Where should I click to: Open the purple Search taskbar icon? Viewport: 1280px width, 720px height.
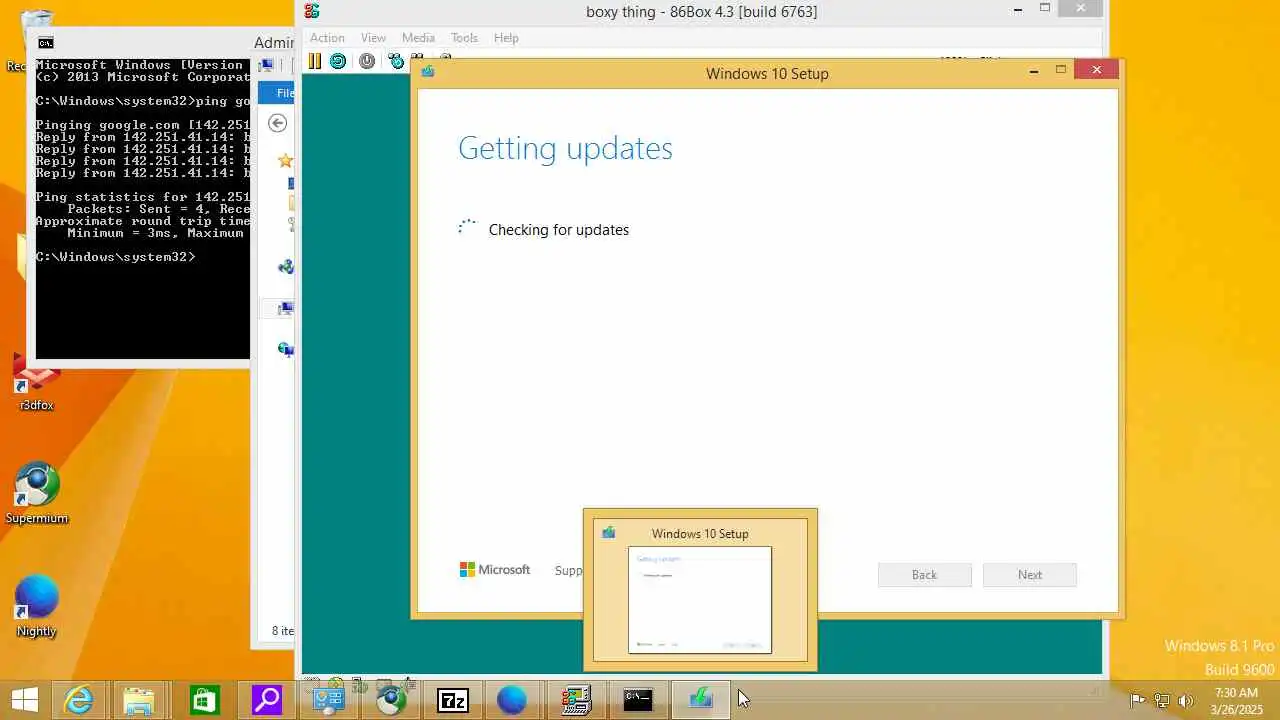coord(266,700)
